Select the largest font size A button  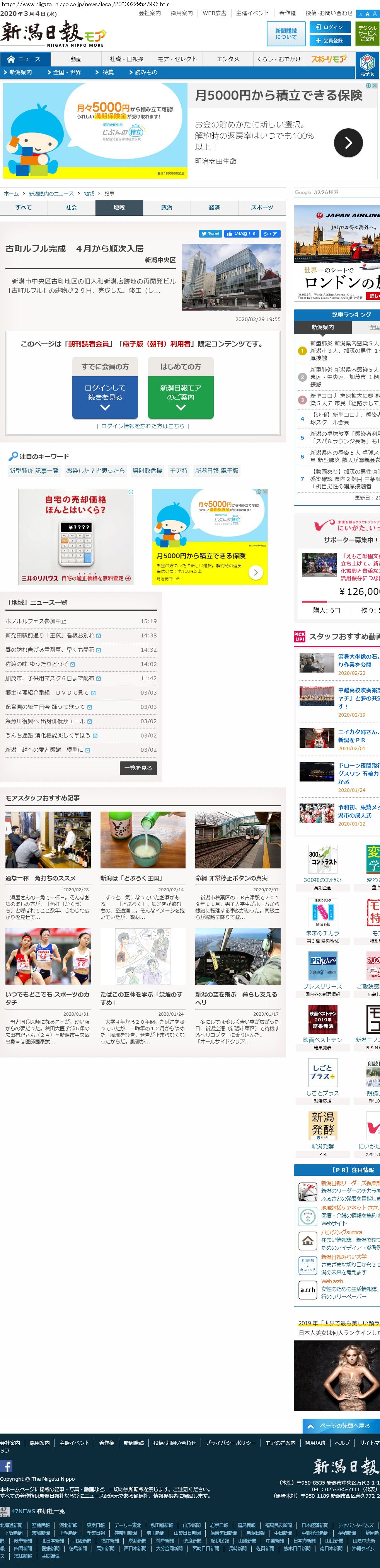375,14
